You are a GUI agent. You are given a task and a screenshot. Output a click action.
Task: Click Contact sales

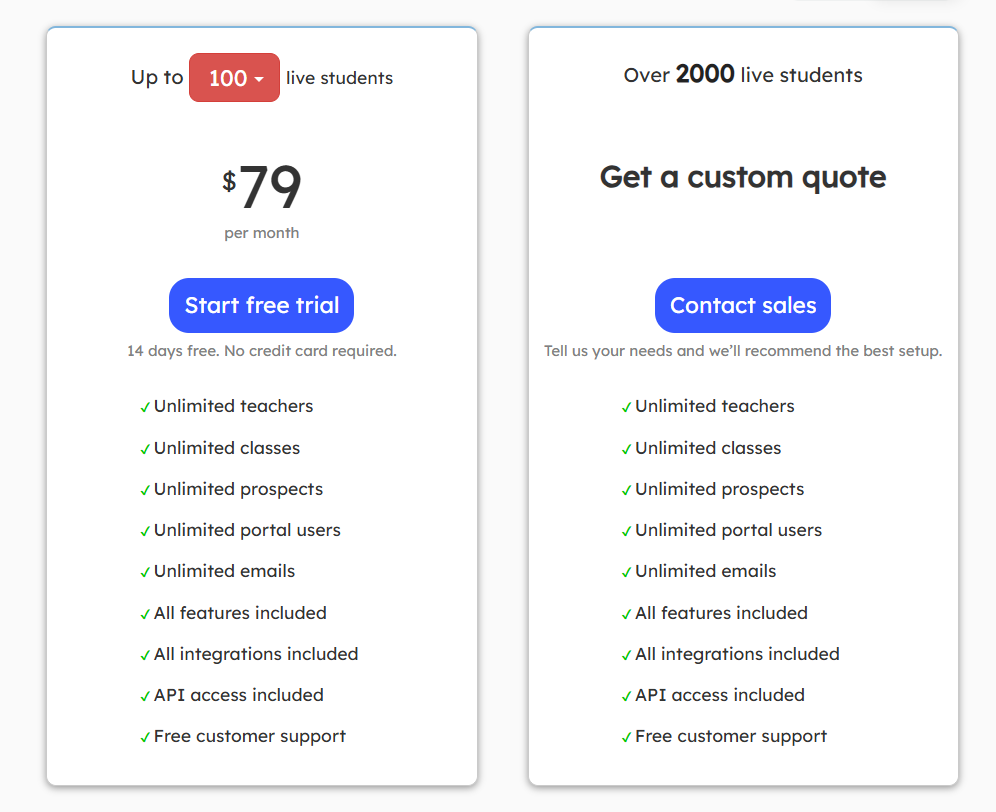point(742,305)
